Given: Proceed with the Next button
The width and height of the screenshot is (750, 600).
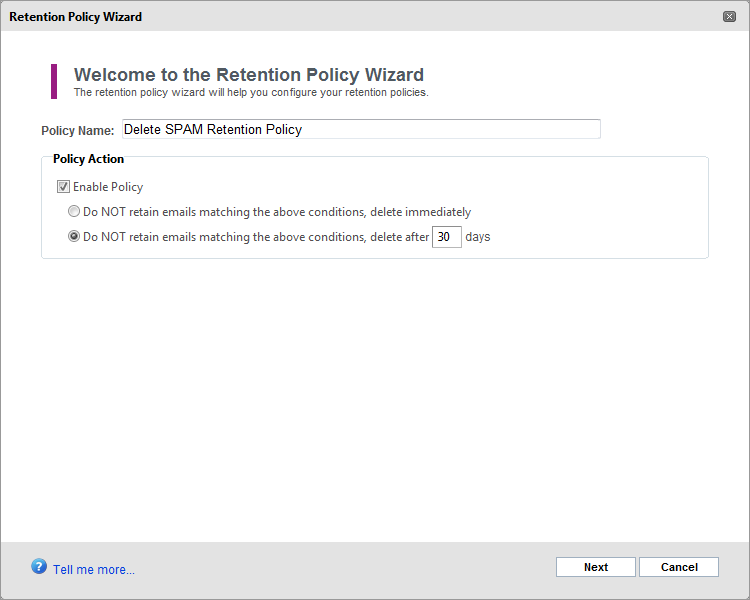Looking at the screenshot, I should point(596,567).
